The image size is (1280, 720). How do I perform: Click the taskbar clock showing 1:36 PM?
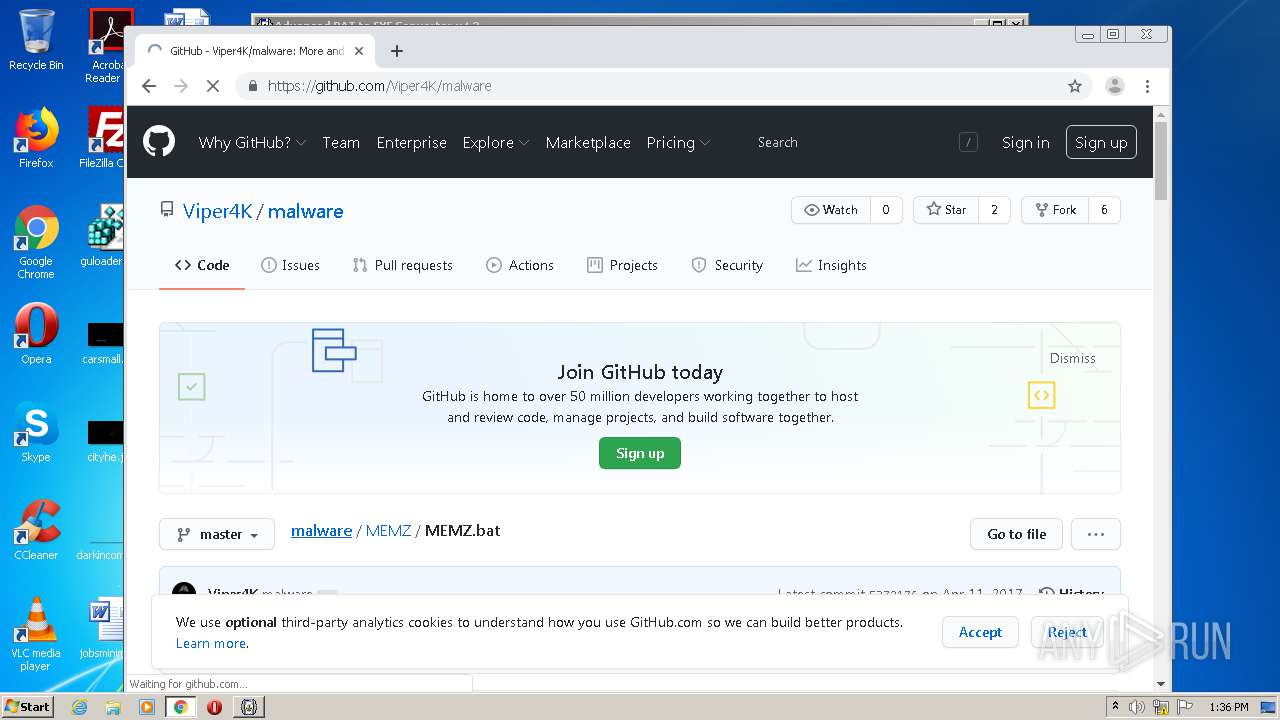[1228, 707]
